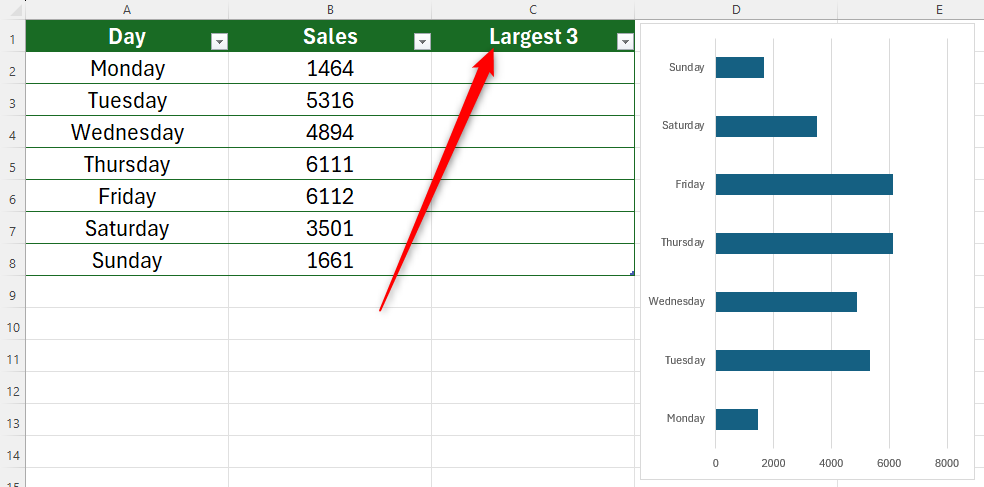Click the sales value 6112
This screenshot has height=487, width=984.
330,196
